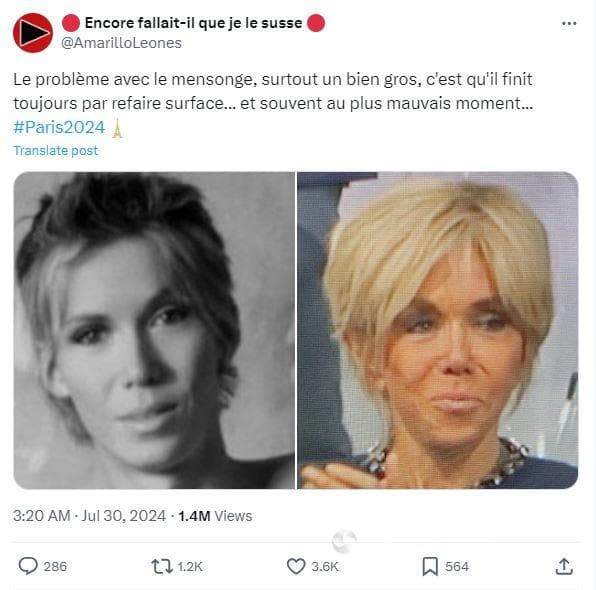
Task: Bookmark the post with the bookmark icon
Action: (x=430, y=566)
